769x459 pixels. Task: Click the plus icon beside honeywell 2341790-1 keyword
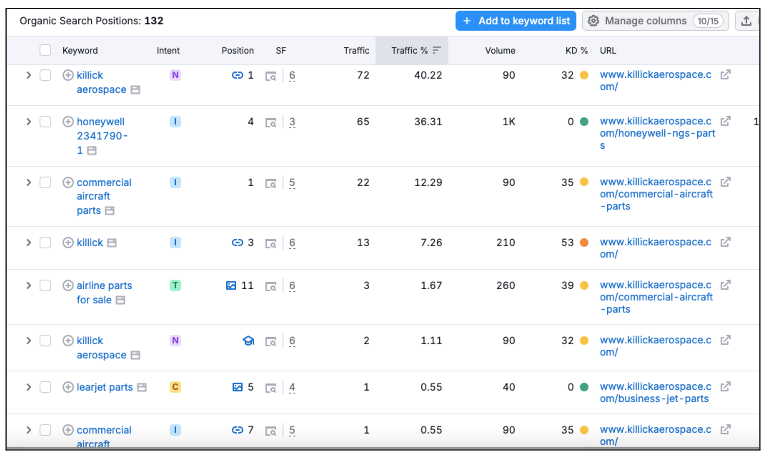click(x=68, y=122)
